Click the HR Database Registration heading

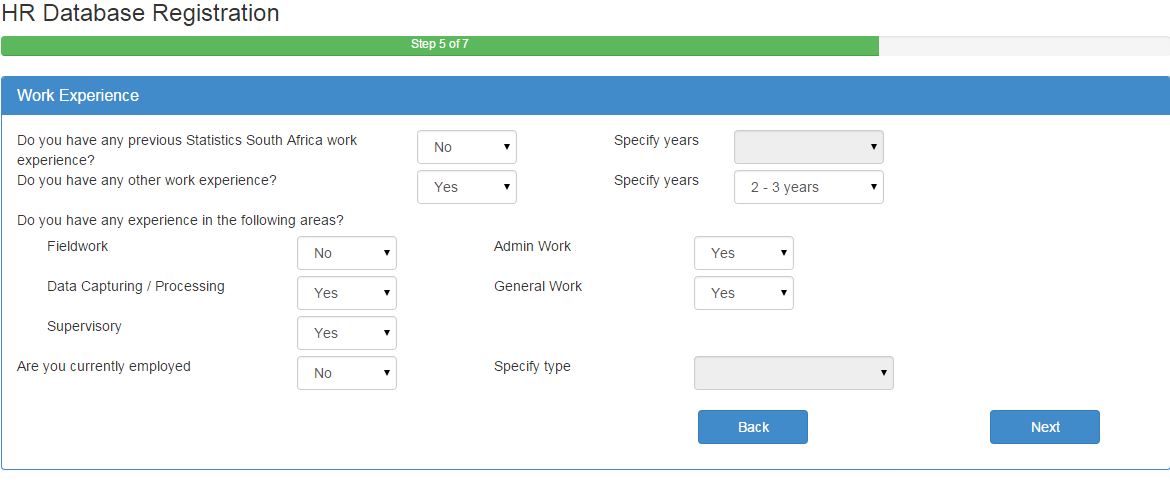[x=140, y=13]
